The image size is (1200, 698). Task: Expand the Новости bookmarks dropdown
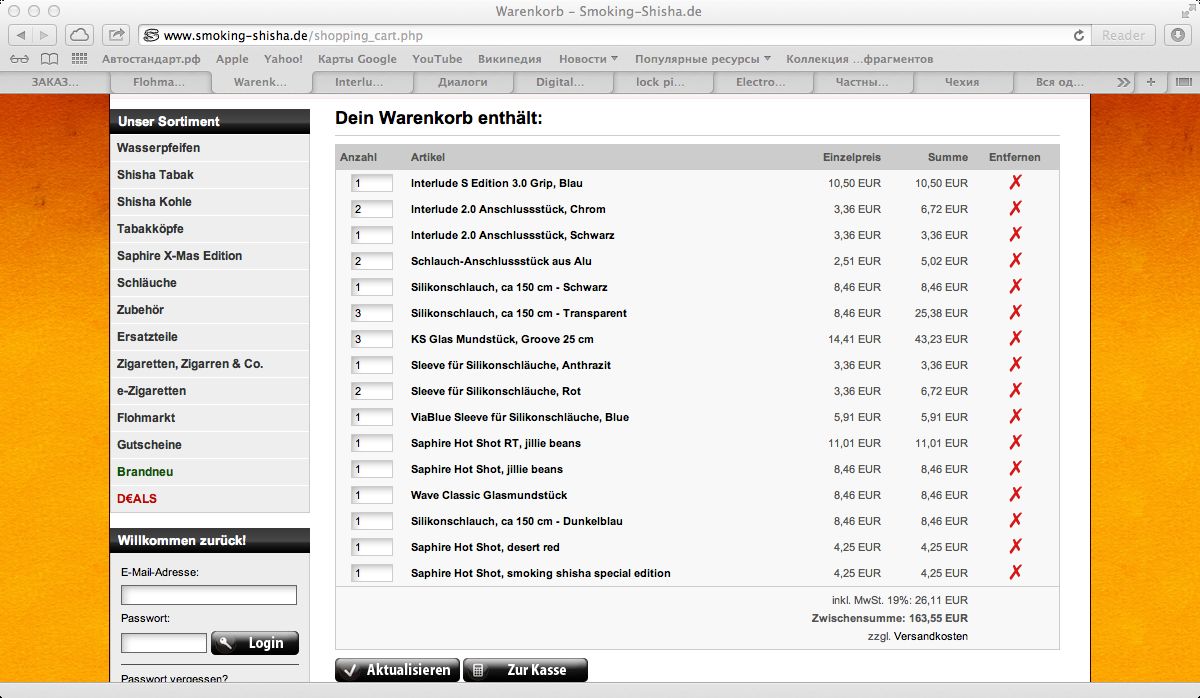coord(588,59)
